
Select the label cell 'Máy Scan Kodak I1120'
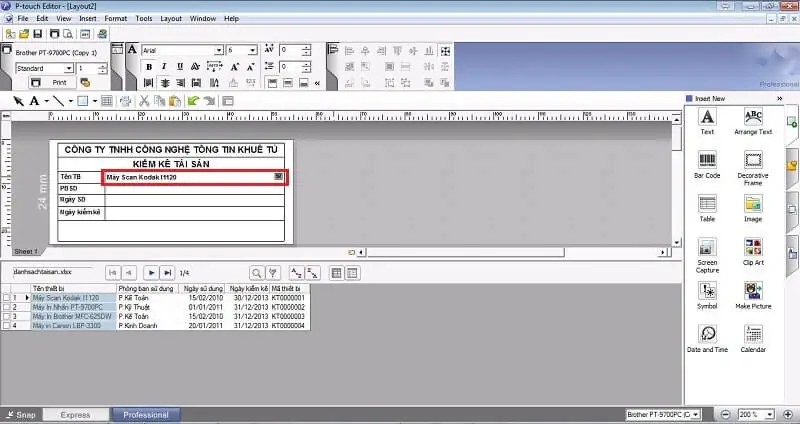click(194, 177)
